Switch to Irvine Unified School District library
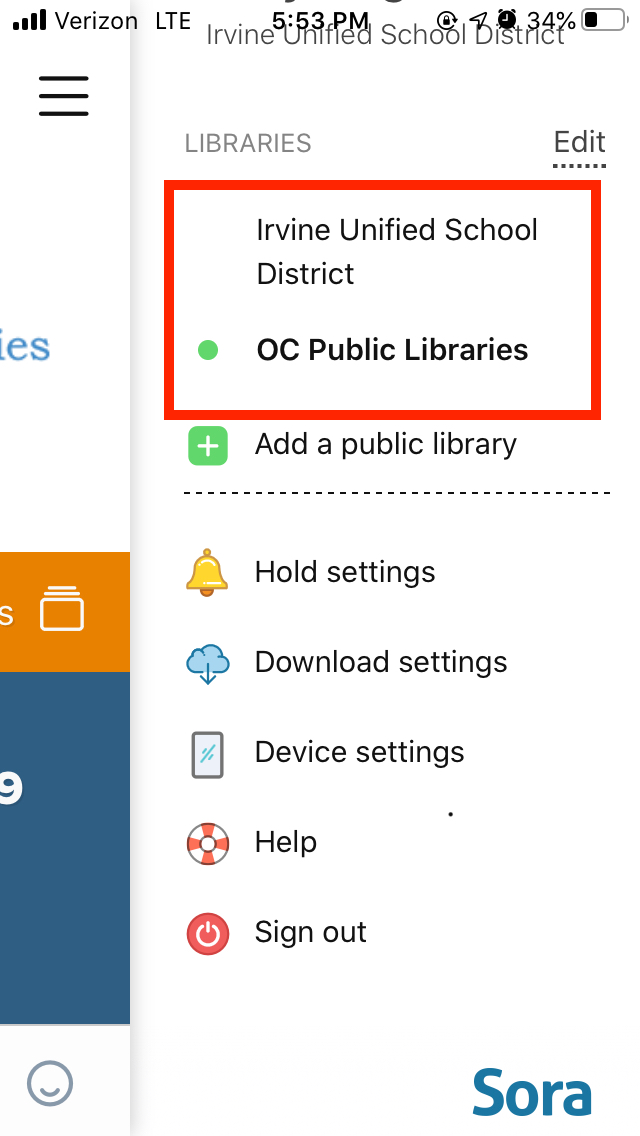The image size is (640, 1136). click(x=397, y=251)
